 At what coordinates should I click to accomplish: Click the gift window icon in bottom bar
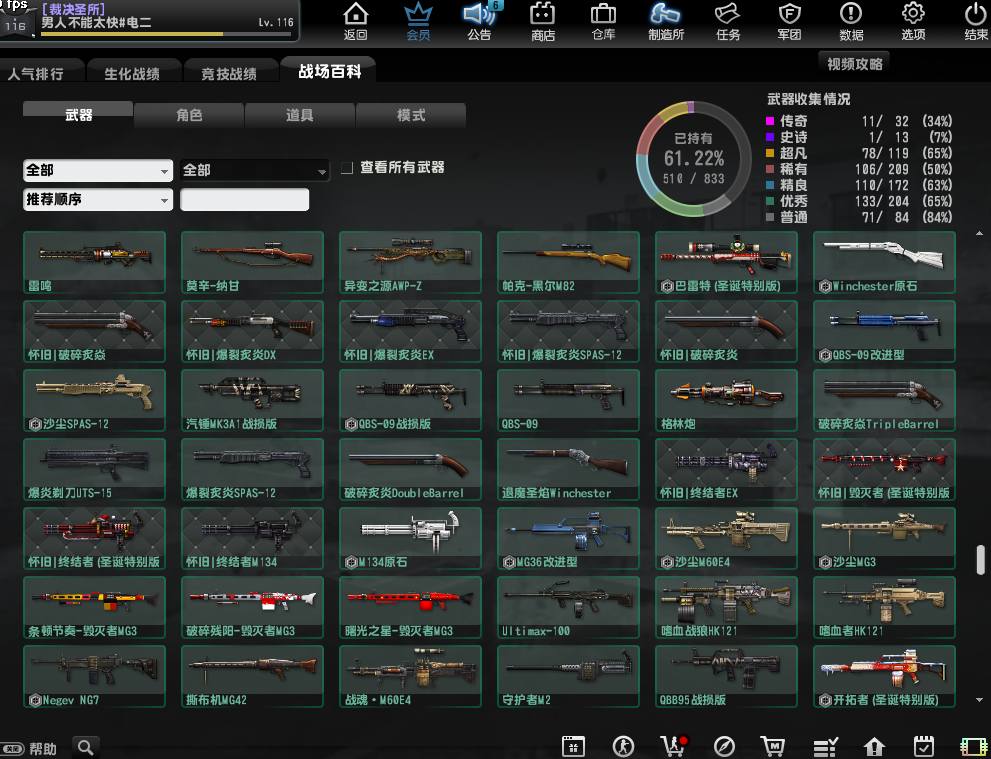pos(573,746)
